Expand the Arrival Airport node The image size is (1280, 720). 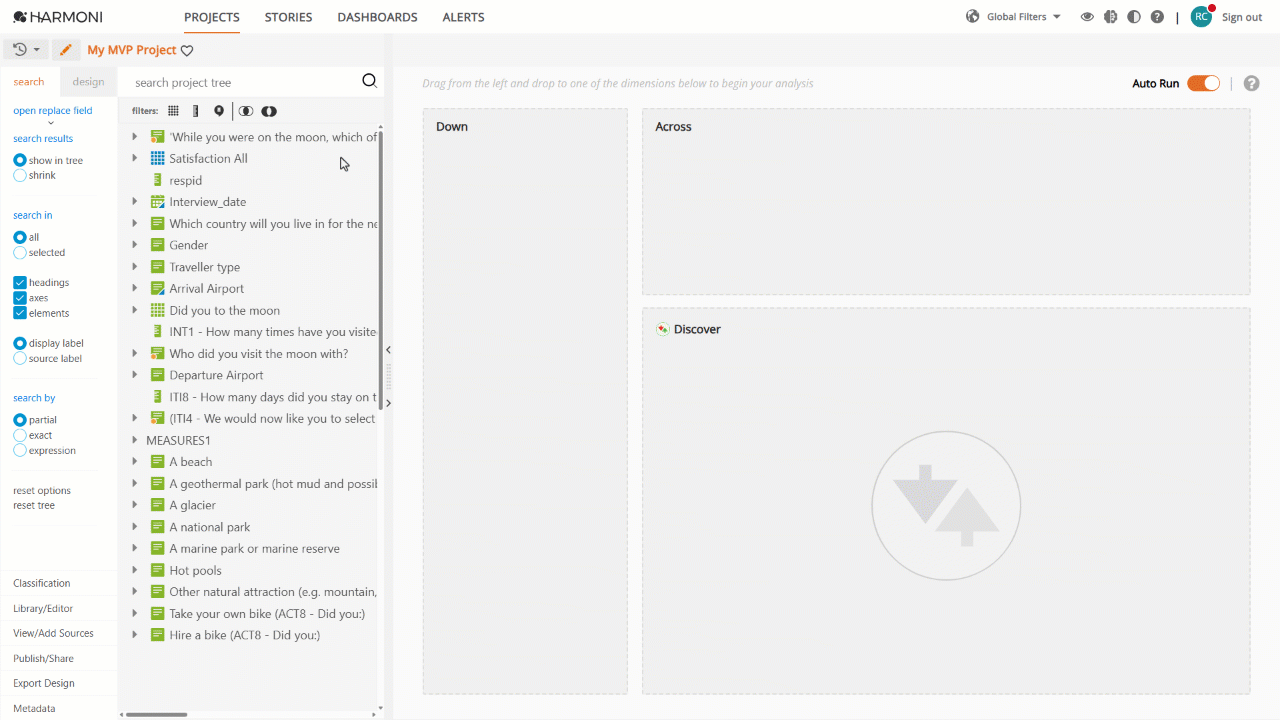point(135,288)
